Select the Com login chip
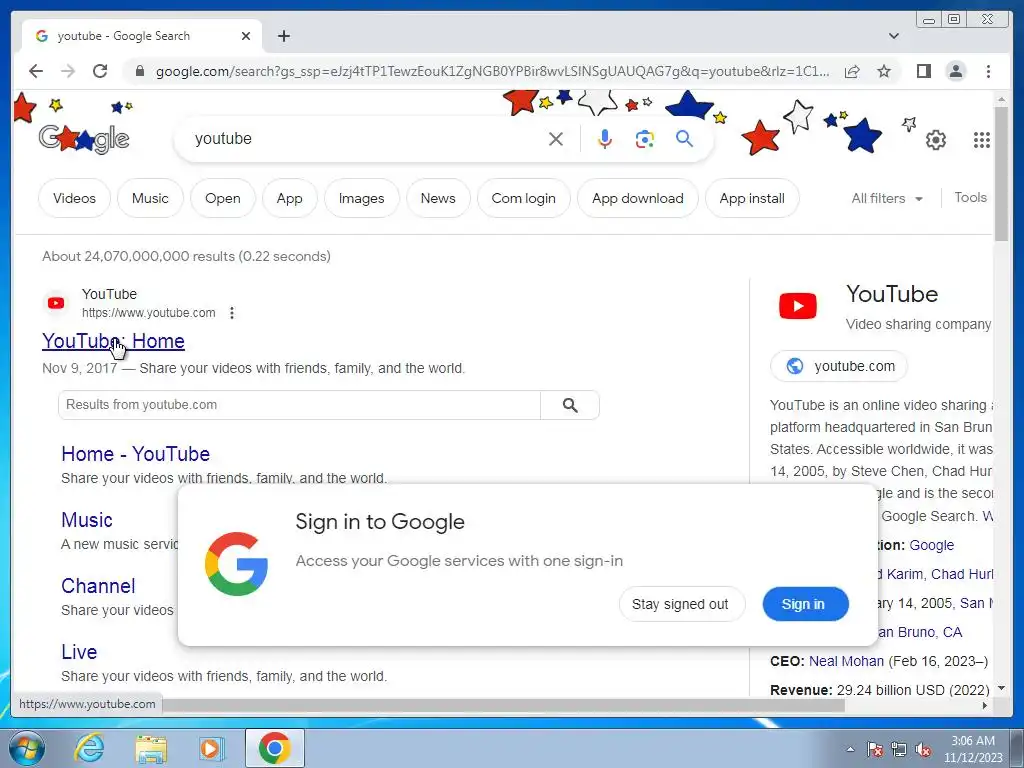 point(524,198)
